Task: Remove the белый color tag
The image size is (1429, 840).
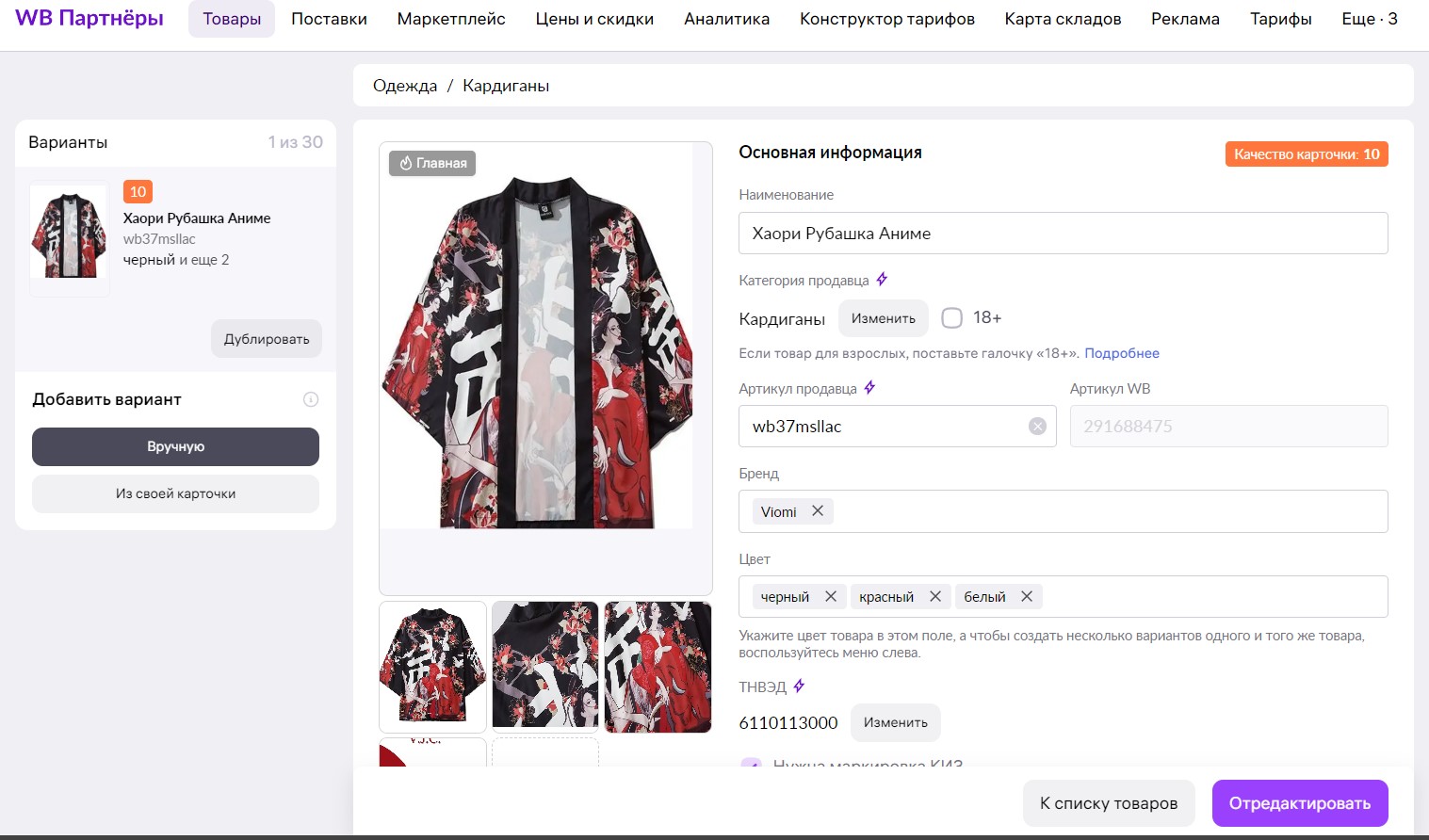Action: [x=1027, y=596]
